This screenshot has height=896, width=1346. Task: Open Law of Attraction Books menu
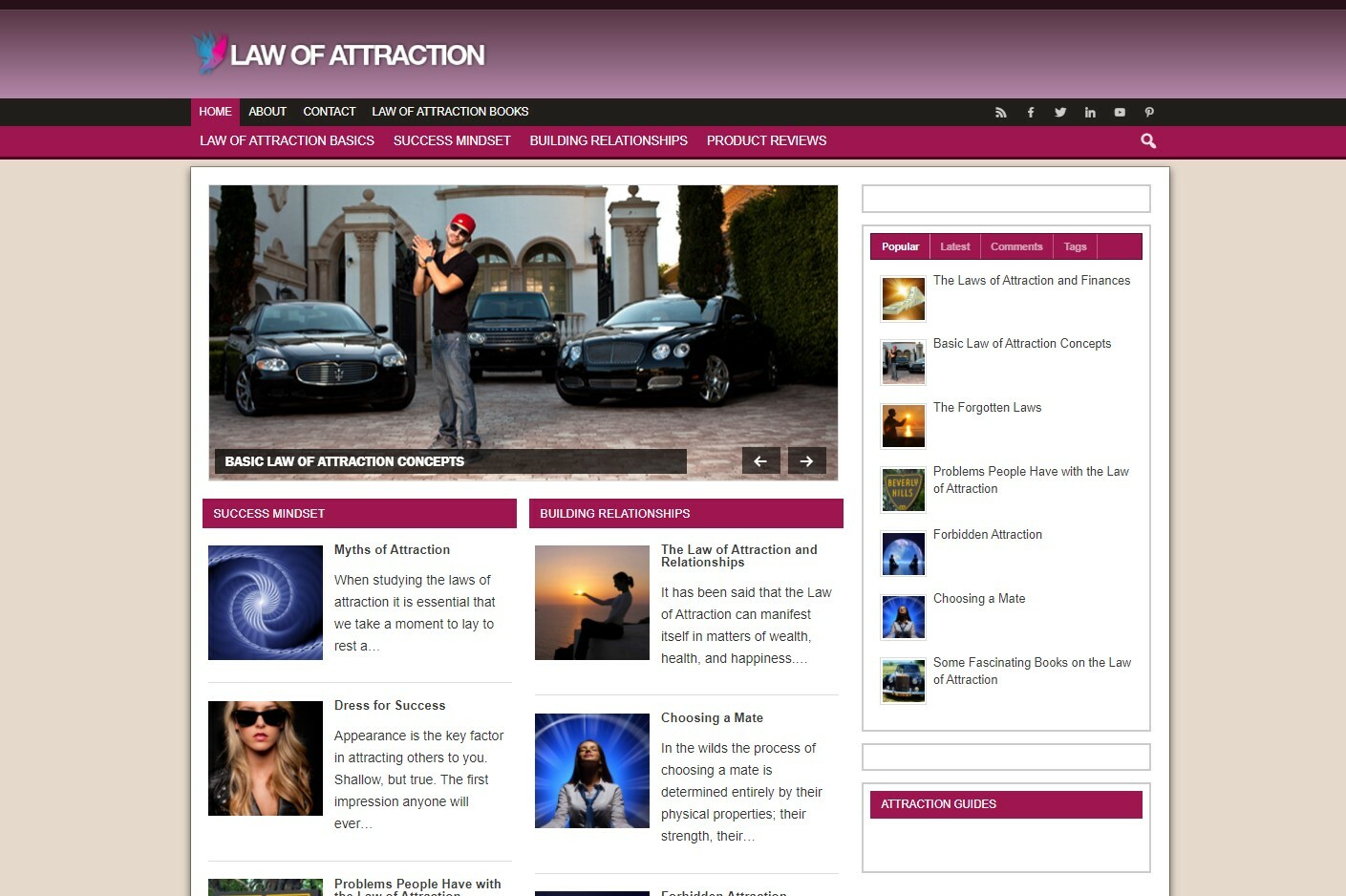point(450,112)
